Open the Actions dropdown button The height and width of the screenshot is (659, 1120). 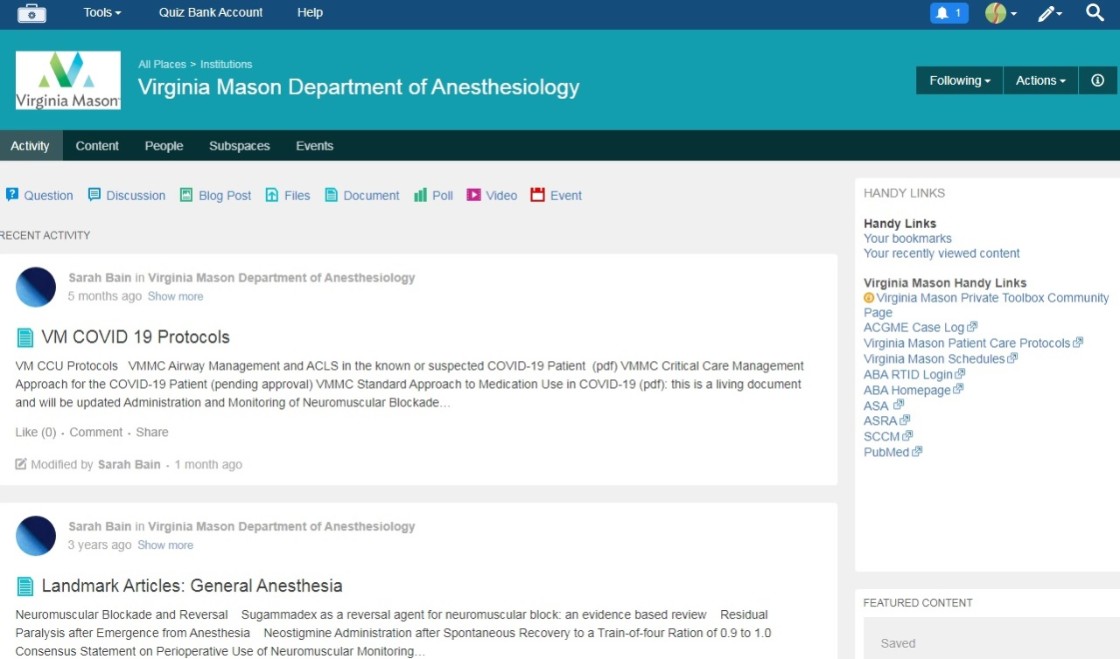coord(1040,81)
